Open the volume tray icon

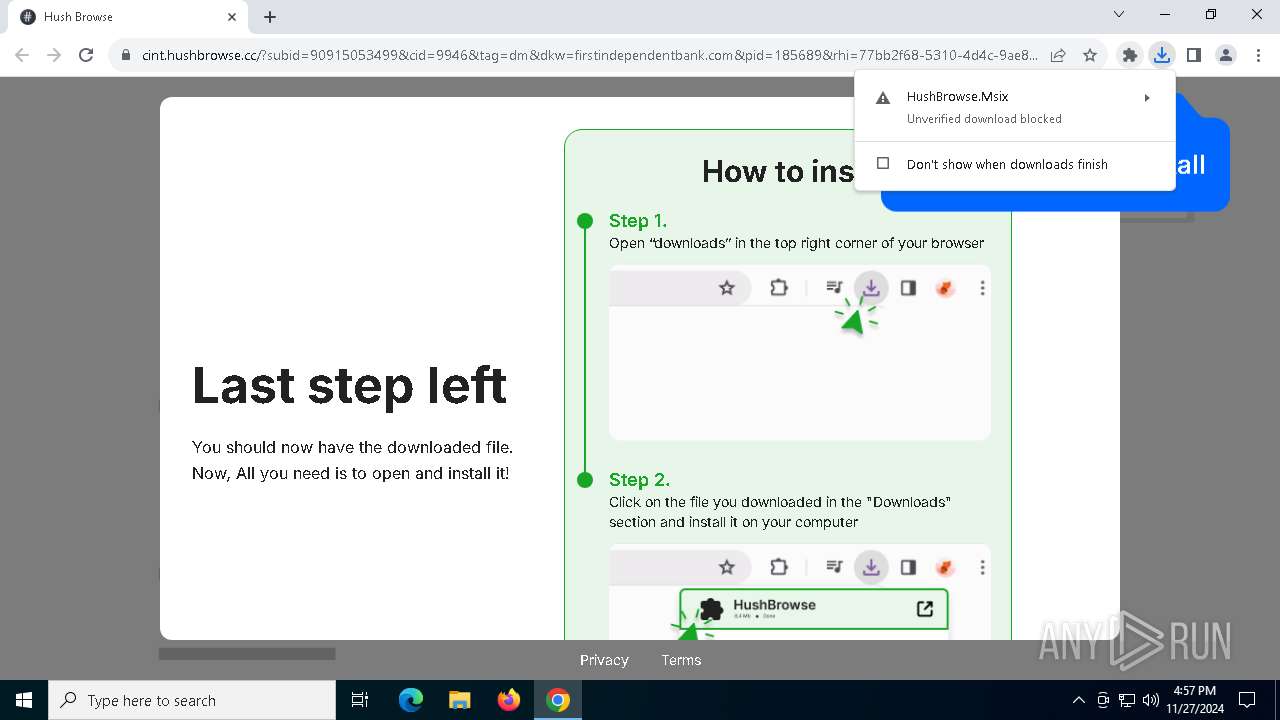[x=1150, y=700]
